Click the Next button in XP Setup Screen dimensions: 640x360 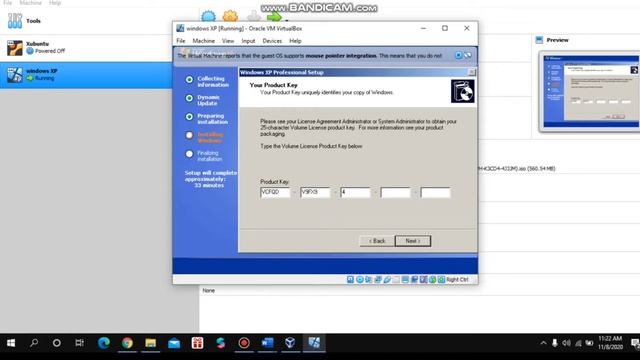pyautogui.click(x=413, y=241)
